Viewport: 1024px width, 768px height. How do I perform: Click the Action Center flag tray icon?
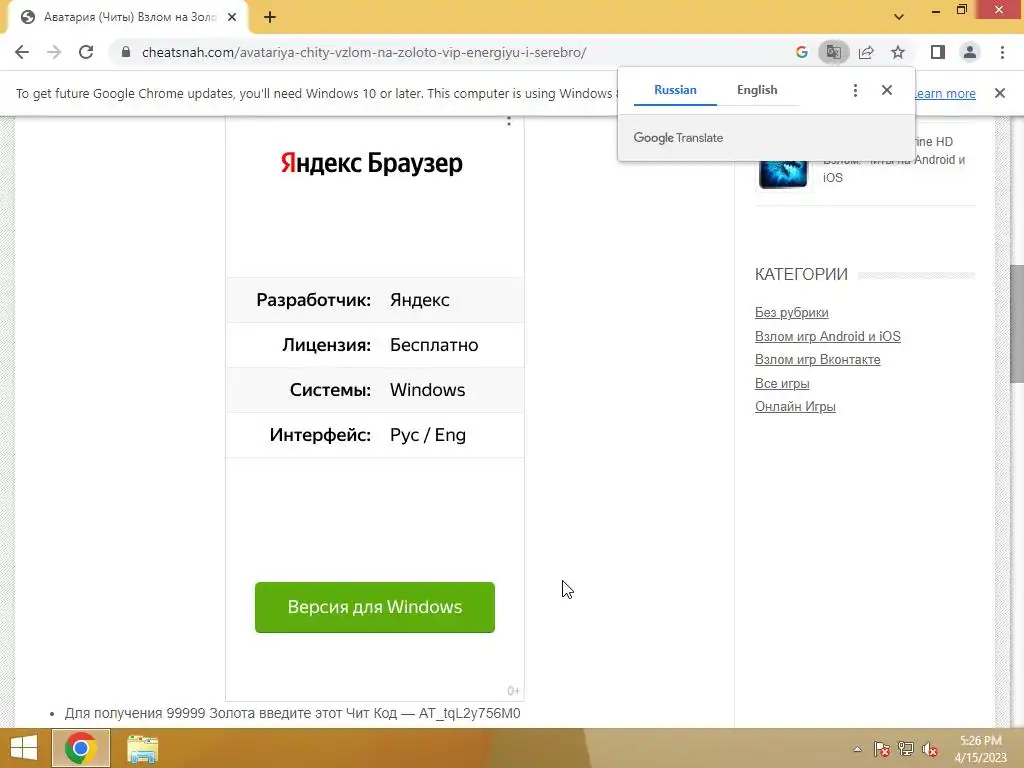[x=881, y=749]
